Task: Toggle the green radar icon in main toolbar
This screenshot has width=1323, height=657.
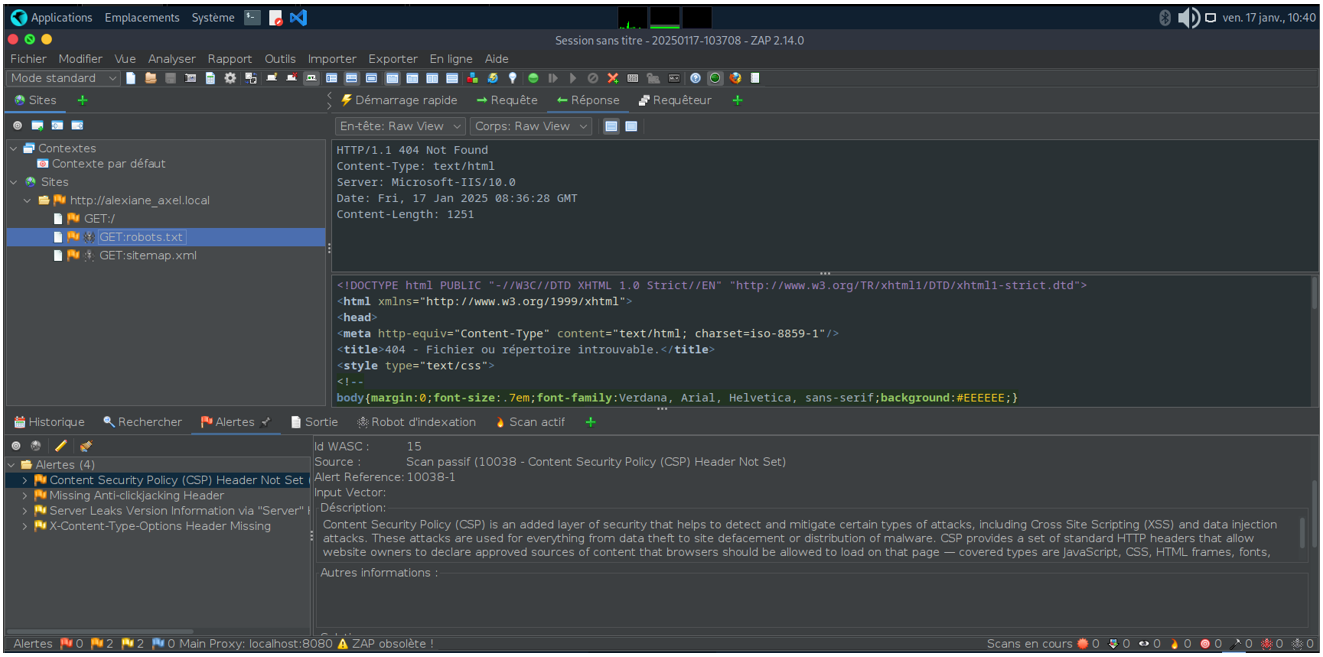Action: [715, 78]
